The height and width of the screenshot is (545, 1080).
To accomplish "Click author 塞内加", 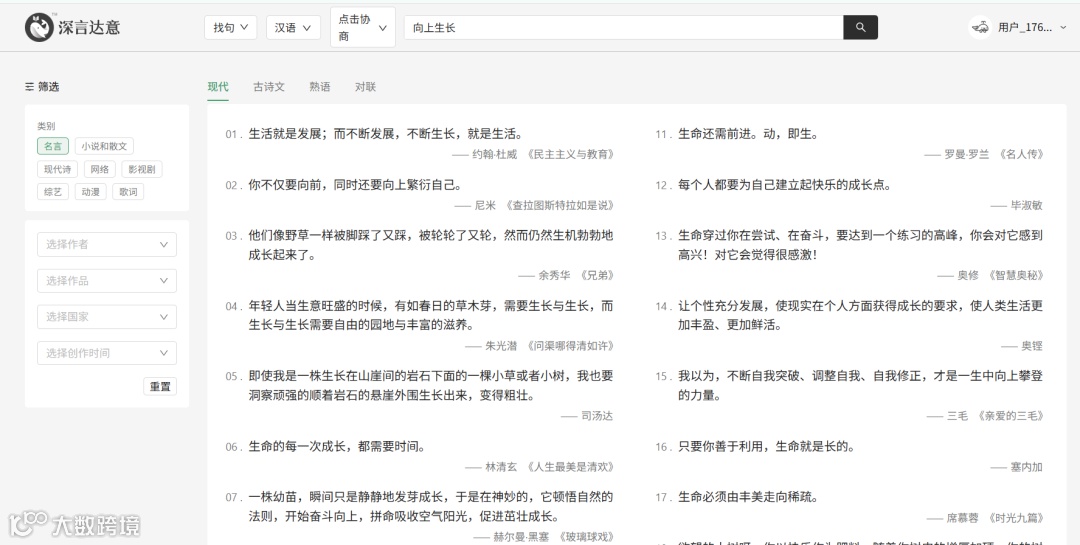I will coord(1026,467).
